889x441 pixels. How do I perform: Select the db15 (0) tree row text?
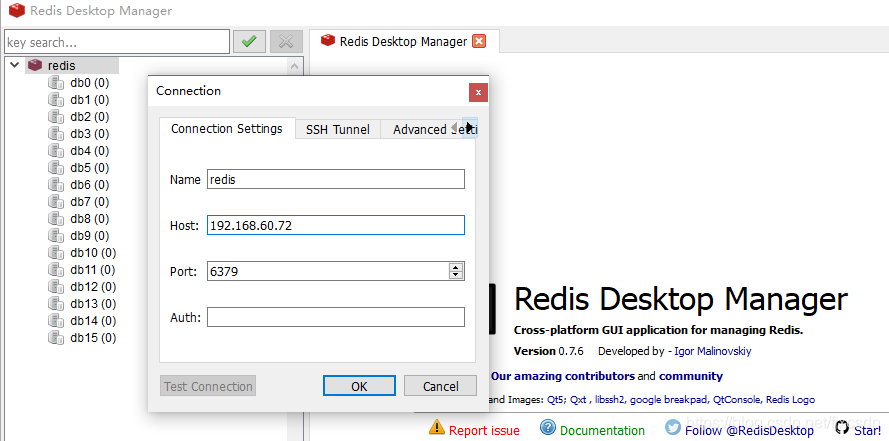[93, 338]
